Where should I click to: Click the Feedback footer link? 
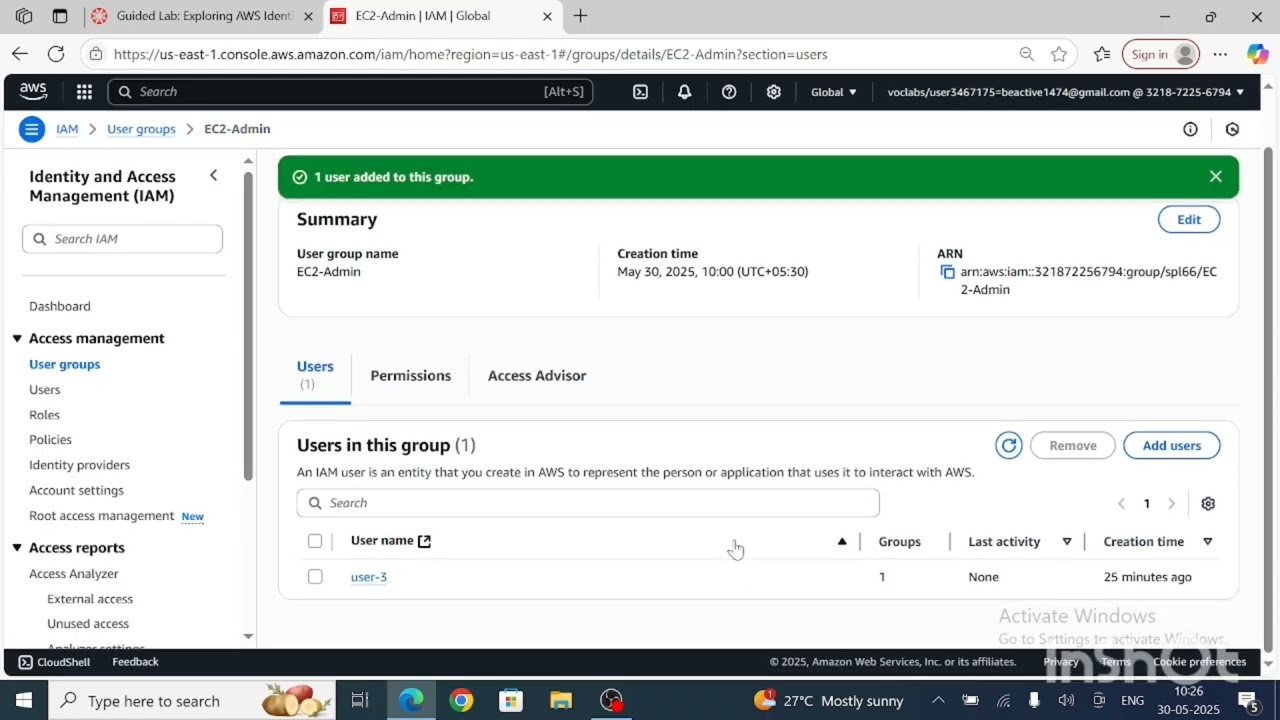pyautogui.click(x=135, y=662)
